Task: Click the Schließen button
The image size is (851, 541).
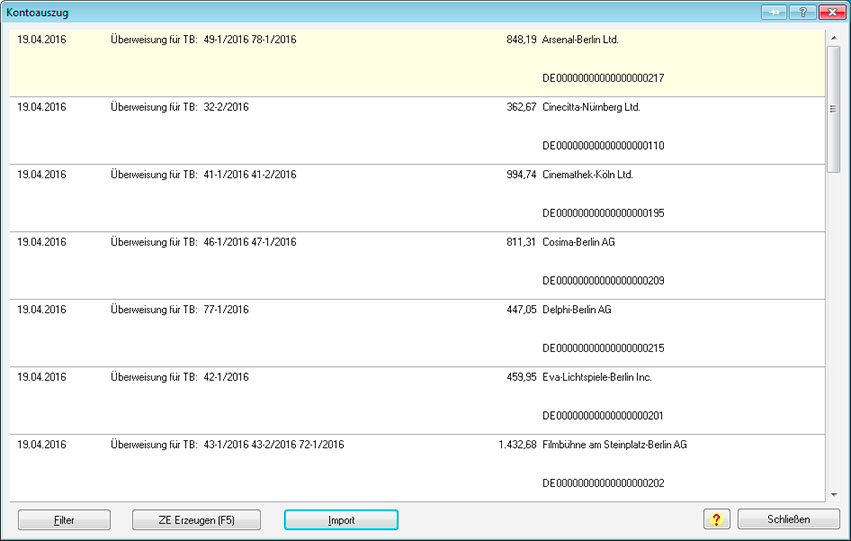Action: pos(788,520)
